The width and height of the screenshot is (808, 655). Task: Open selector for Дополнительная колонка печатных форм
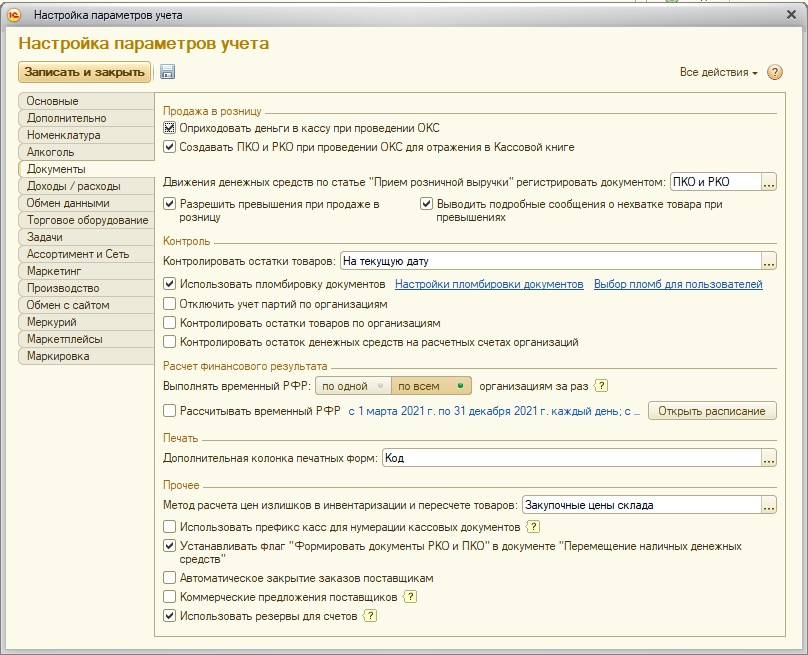tap(768, 458)
